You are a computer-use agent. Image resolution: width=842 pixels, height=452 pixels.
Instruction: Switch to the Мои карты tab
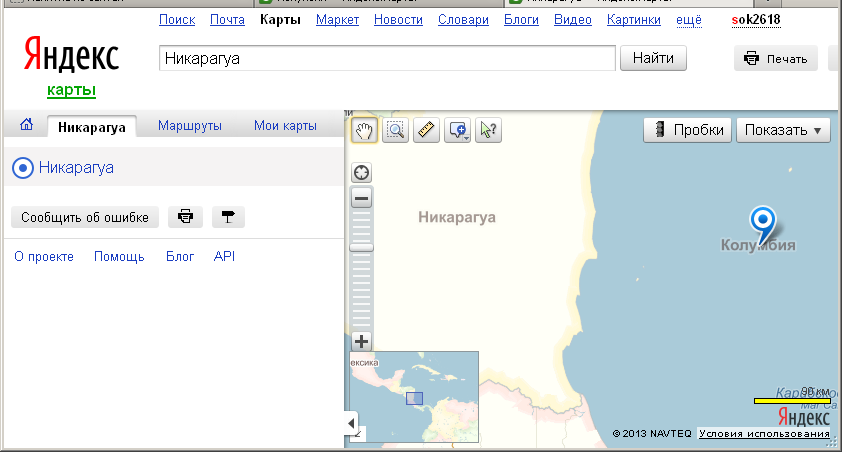click(x=285, y=126)
